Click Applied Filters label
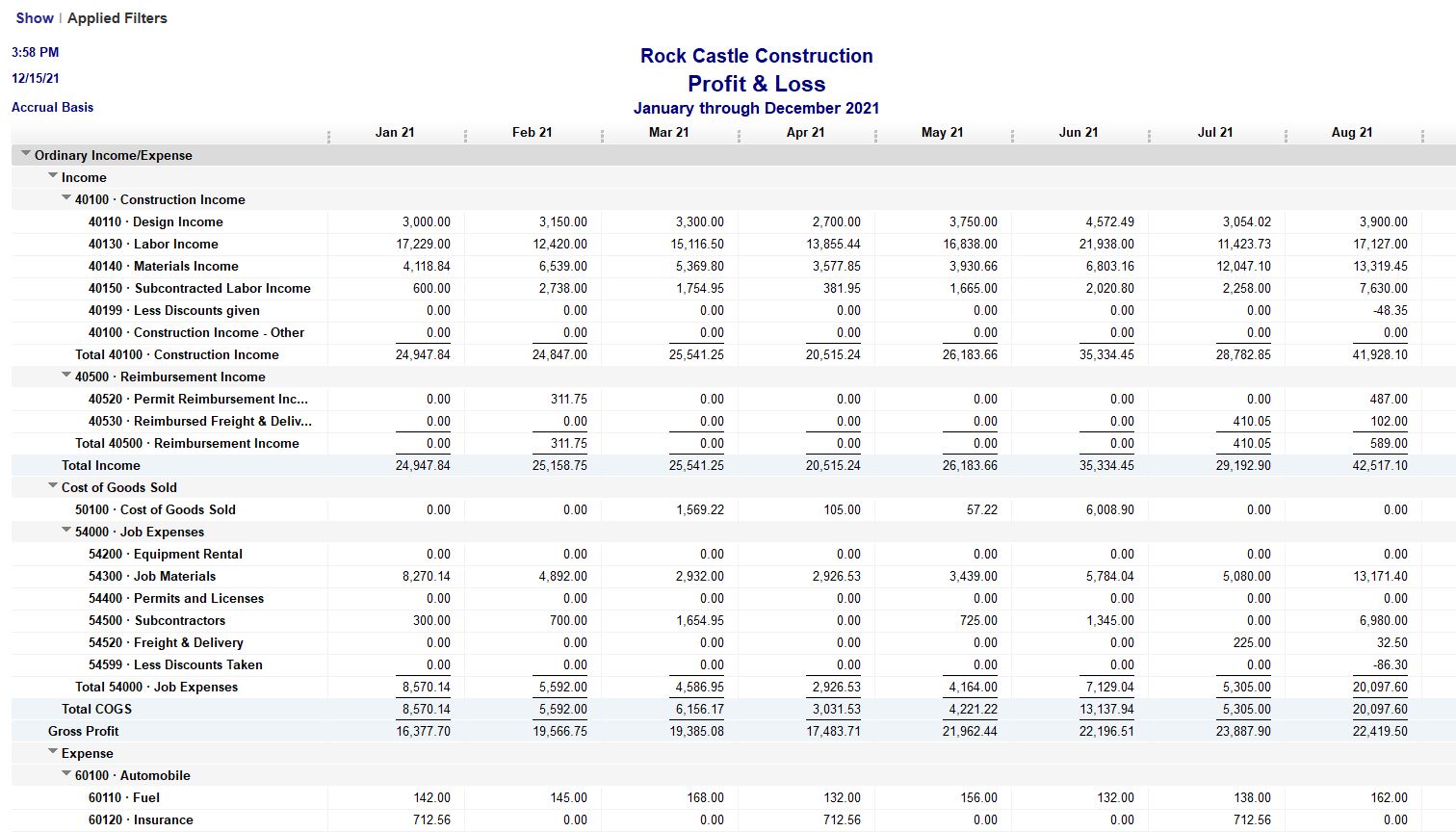1456x832 pixels. click(x=117, y=17)
